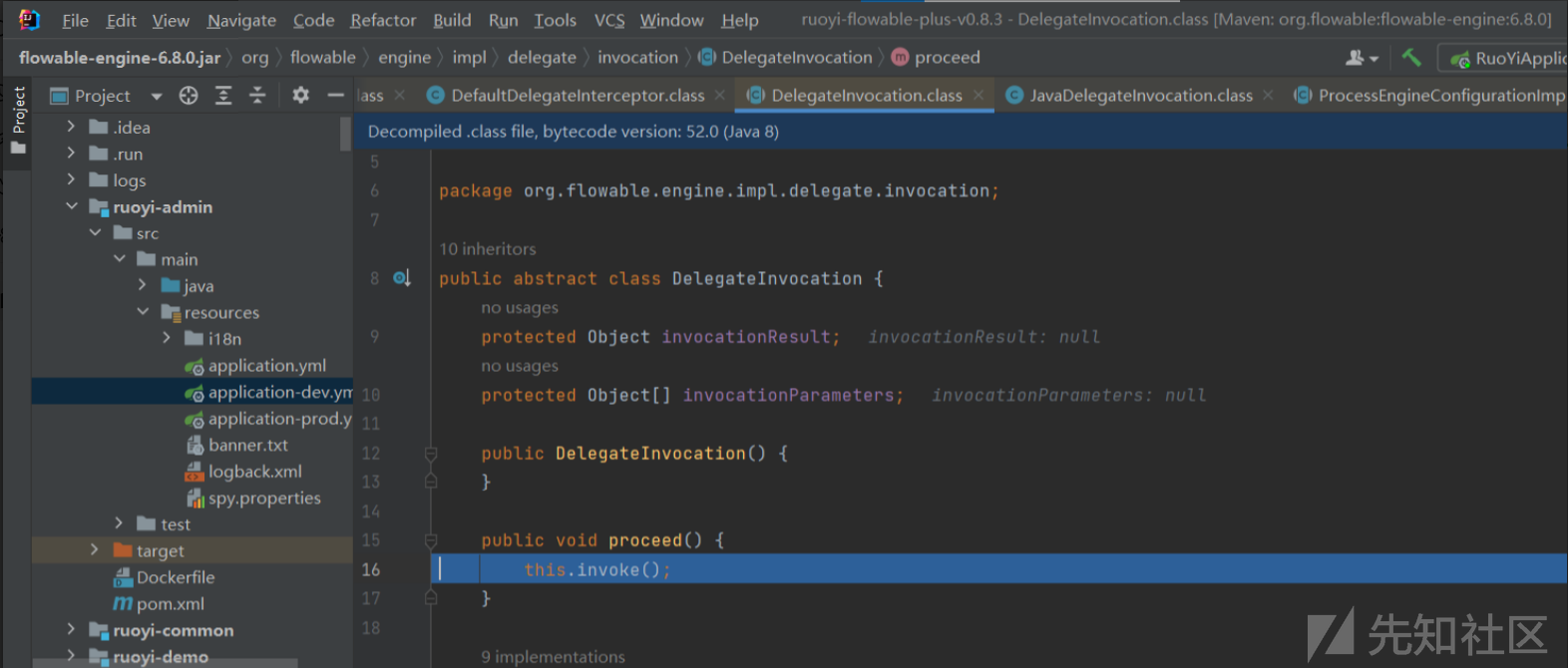Expand the target folder
The height and width of the screenshot is (668, 1568).
coord(95,549)
